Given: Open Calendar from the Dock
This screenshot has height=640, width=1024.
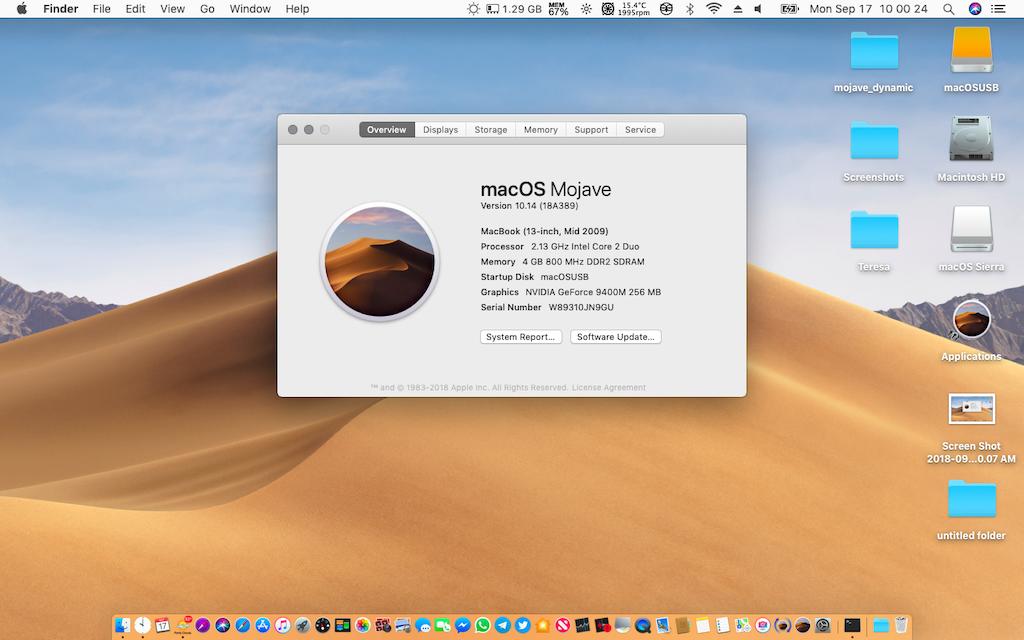Looking at the screenshot, I should click(x=163, y=626).
